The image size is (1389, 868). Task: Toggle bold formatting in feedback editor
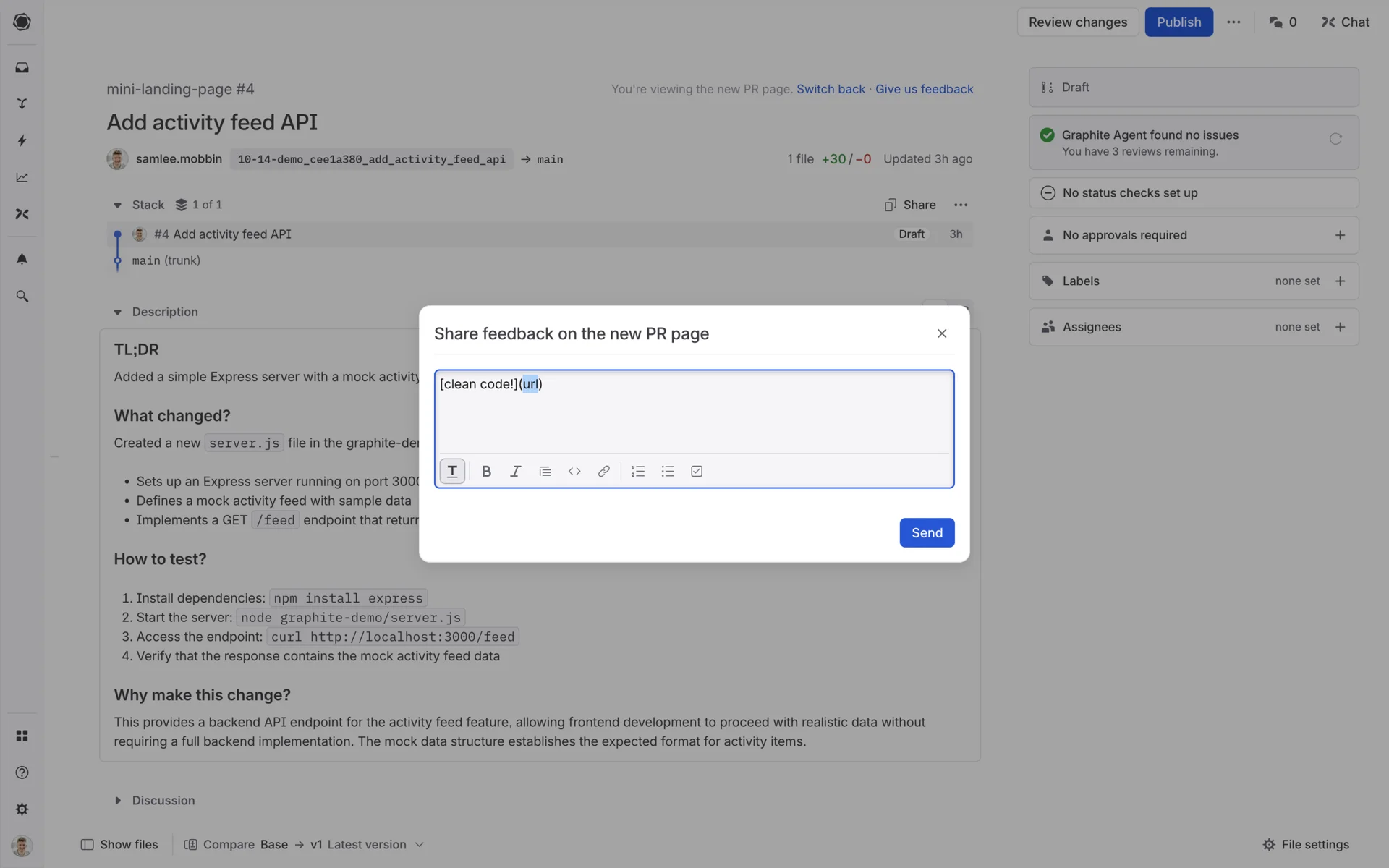[x=486, y=472]
